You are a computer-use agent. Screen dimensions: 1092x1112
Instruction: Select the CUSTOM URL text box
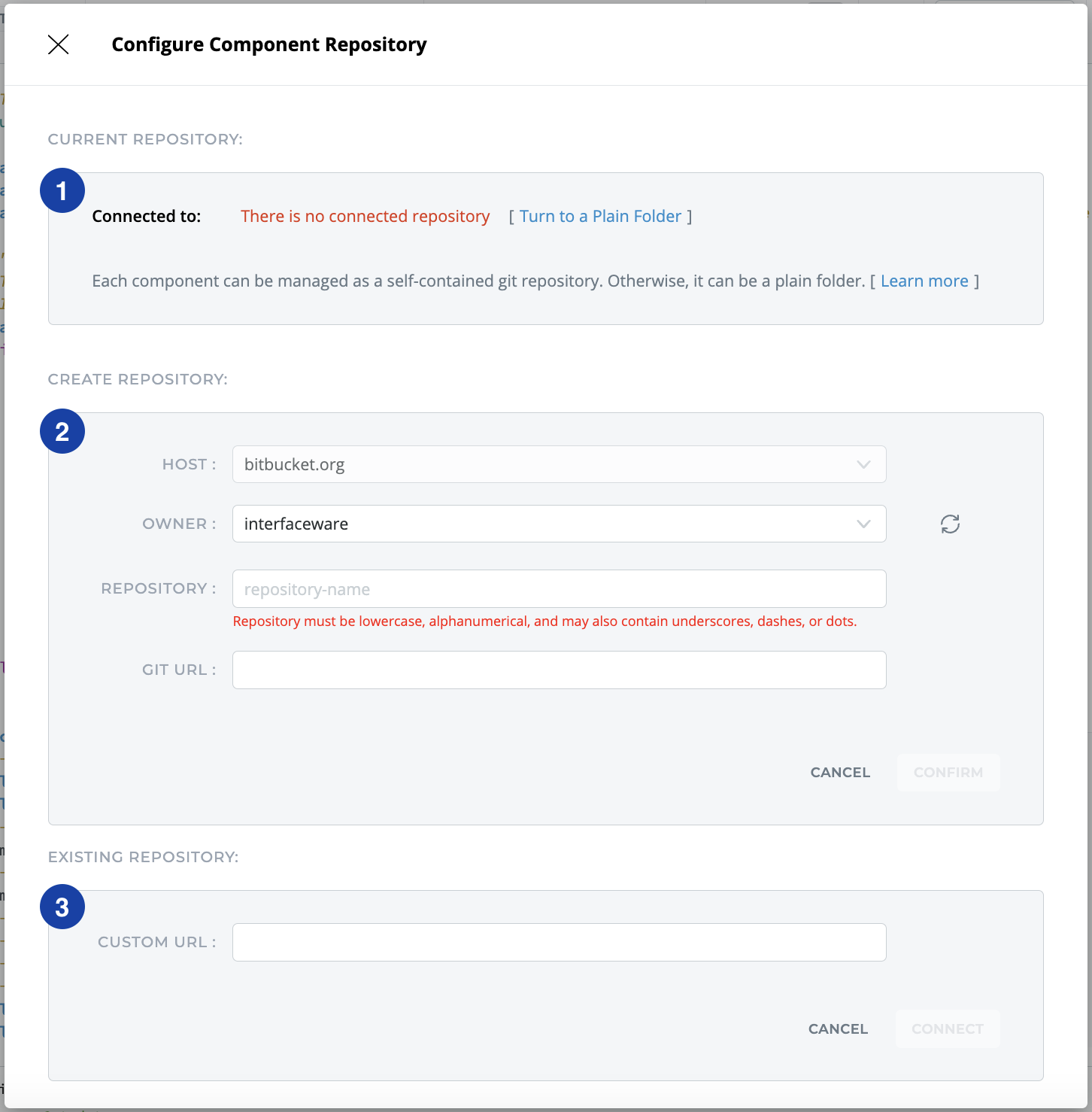click(x=559, y=942)
